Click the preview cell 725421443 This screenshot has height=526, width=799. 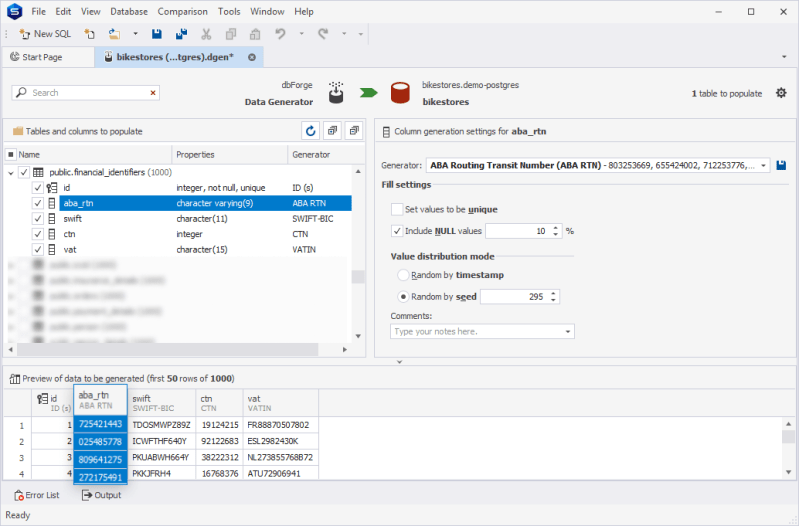(x=100, y=424)
